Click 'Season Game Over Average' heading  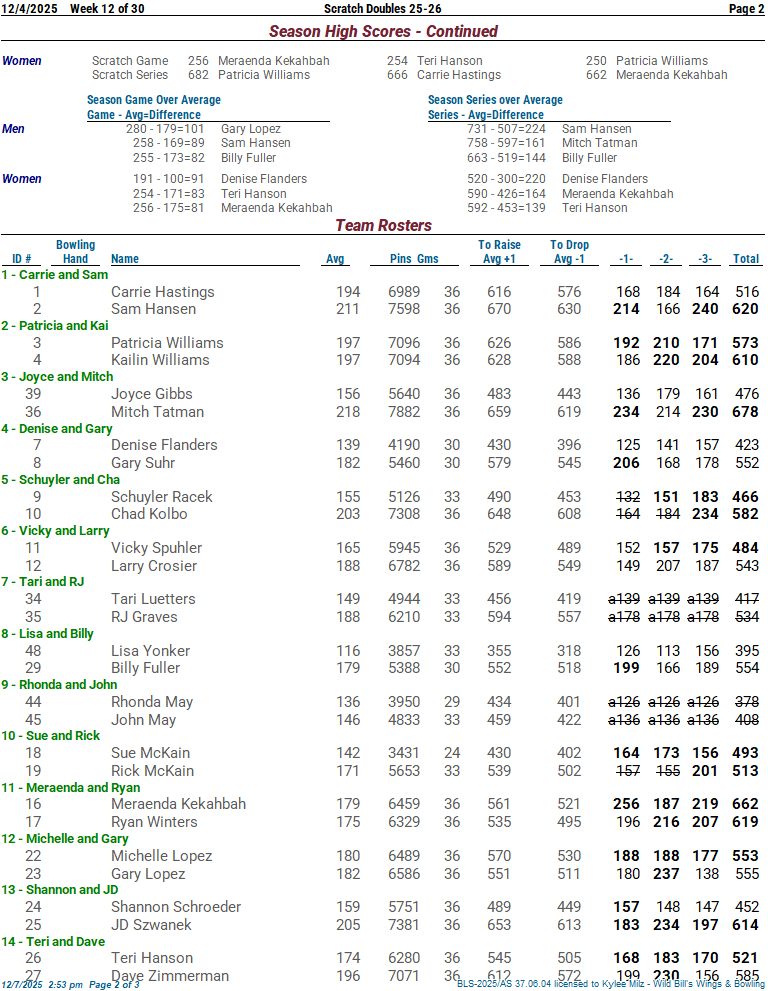point(154,99)
